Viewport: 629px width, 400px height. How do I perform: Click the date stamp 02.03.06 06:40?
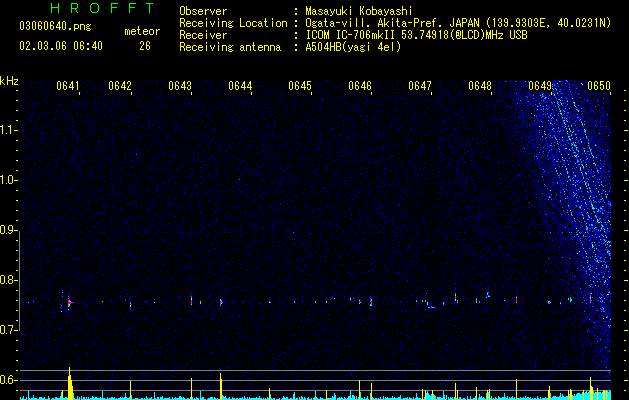[x=61, y=46]
